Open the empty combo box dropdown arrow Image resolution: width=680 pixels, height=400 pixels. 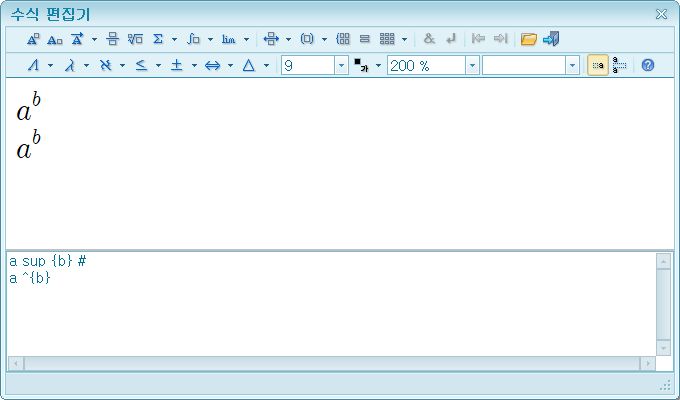[572, 66]
